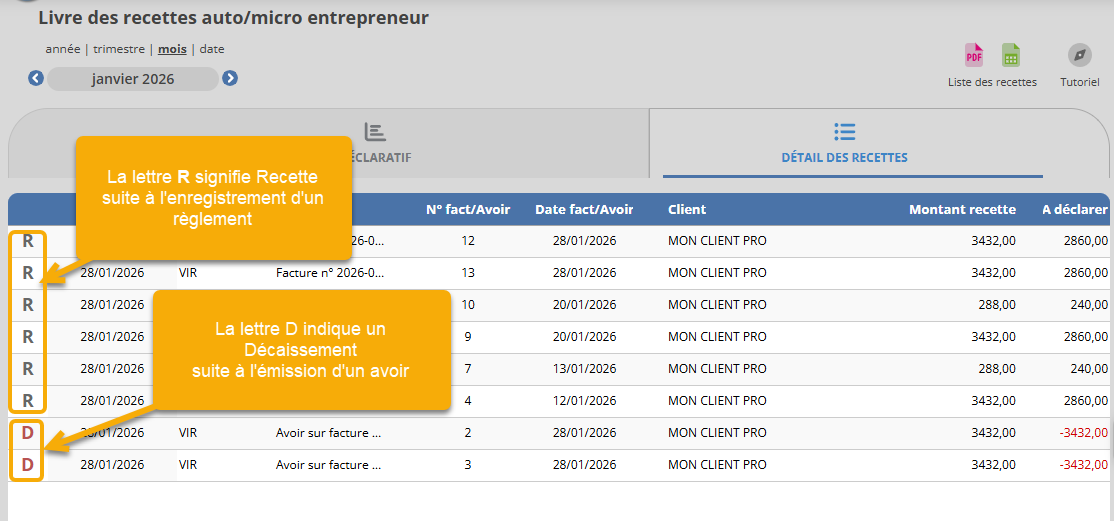Sort by Montant recette column header
Image resolution: width=1114 pixels, height=521 pixels.
click(961, 210)
